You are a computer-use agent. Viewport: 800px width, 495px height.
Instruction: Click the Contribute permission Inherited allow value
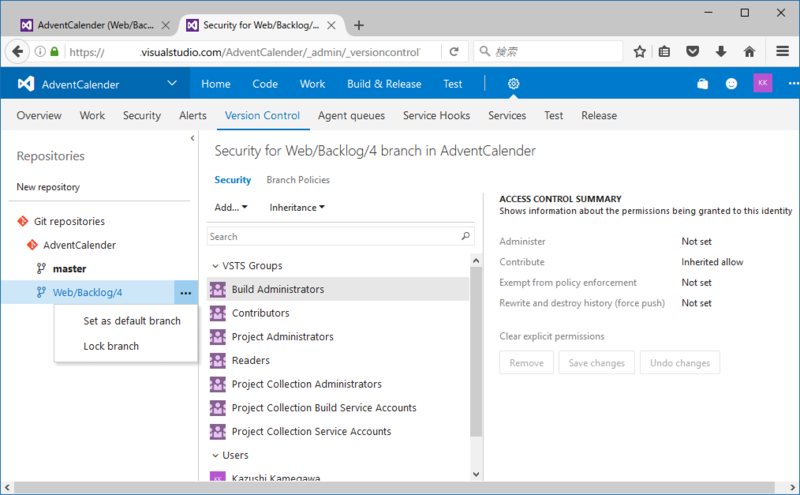(712, 262)
